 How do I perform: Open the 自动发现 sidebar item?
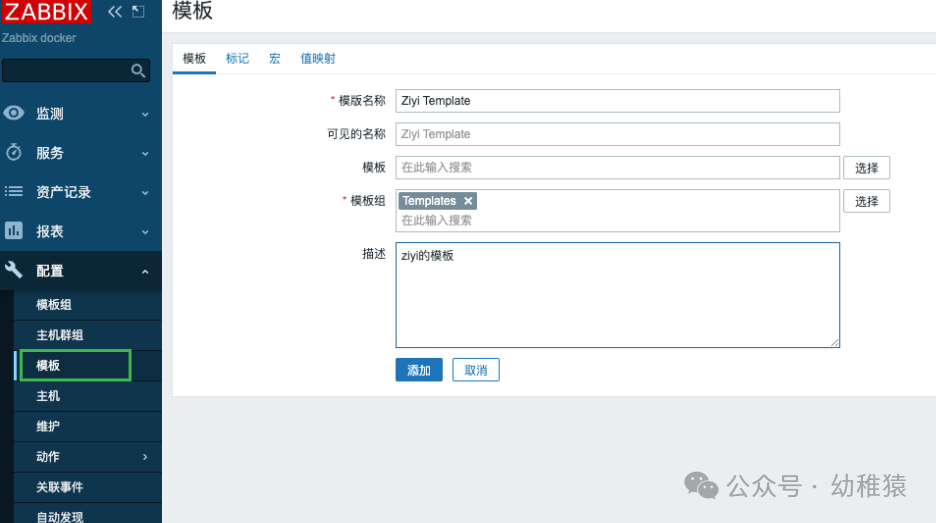click(x=88, y=515)
